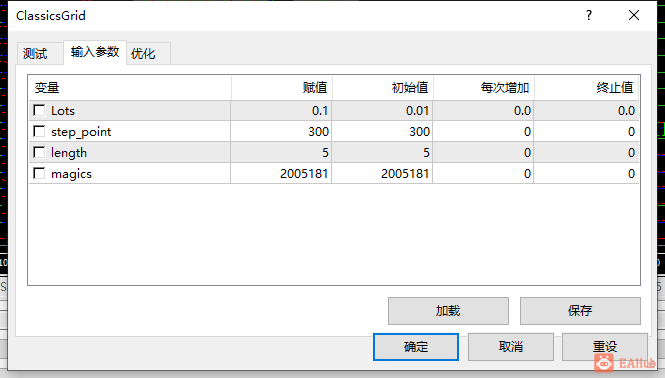Confirm with the 确定 button
The image size is (665, 378).
pyautogui.click(x=416, y=347)
